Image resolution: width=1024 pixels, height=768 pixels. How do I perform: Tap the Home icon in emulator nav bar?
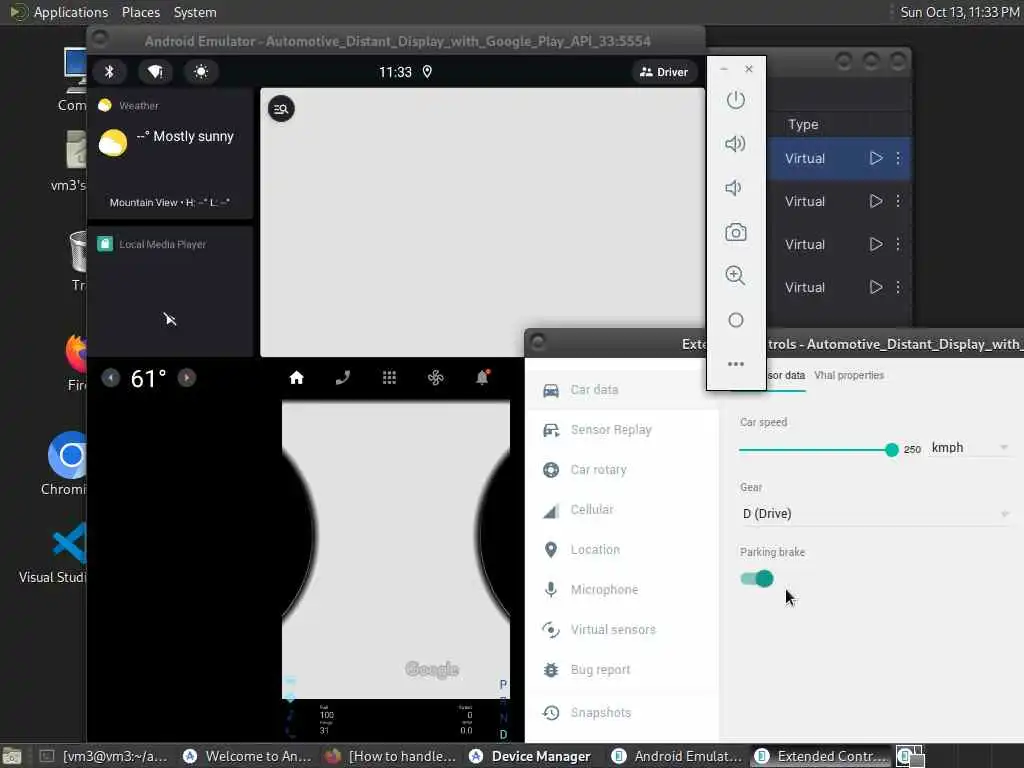296,377
